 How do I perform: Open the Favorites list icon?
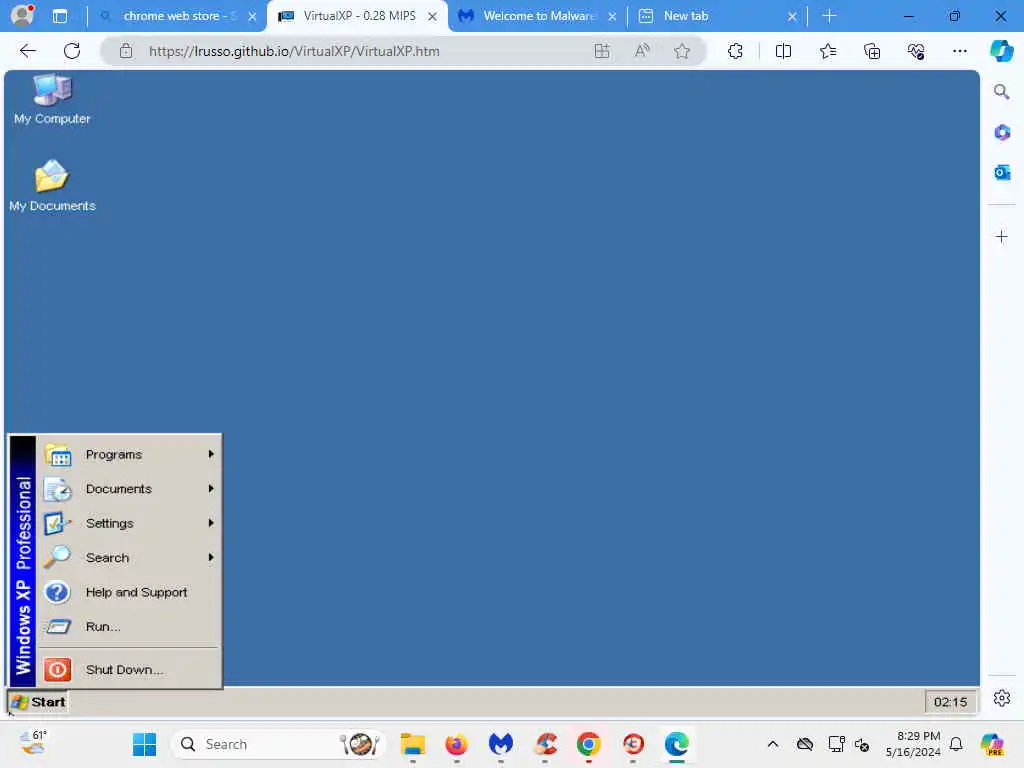tap(827, 51)
